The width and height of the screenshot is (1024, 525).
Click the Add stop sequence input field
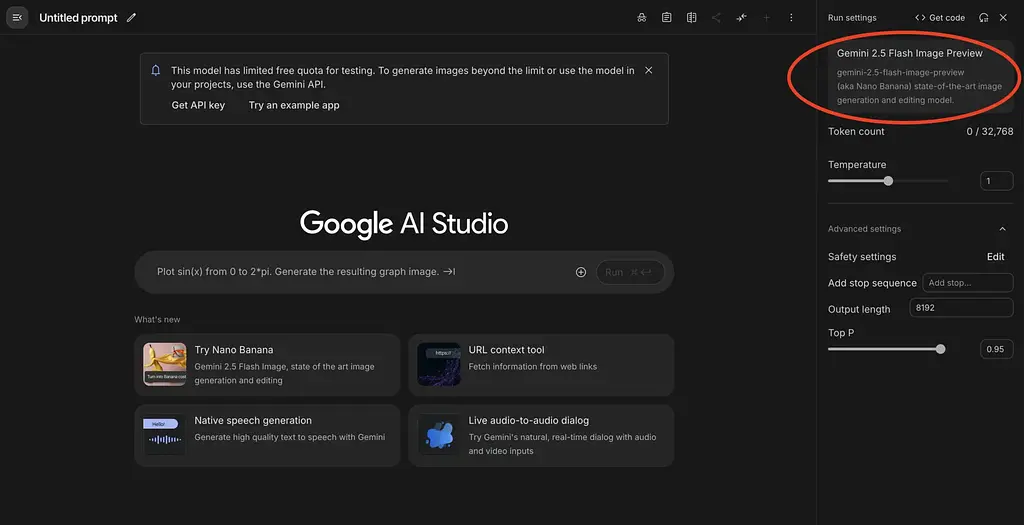(x=966, y=283)
